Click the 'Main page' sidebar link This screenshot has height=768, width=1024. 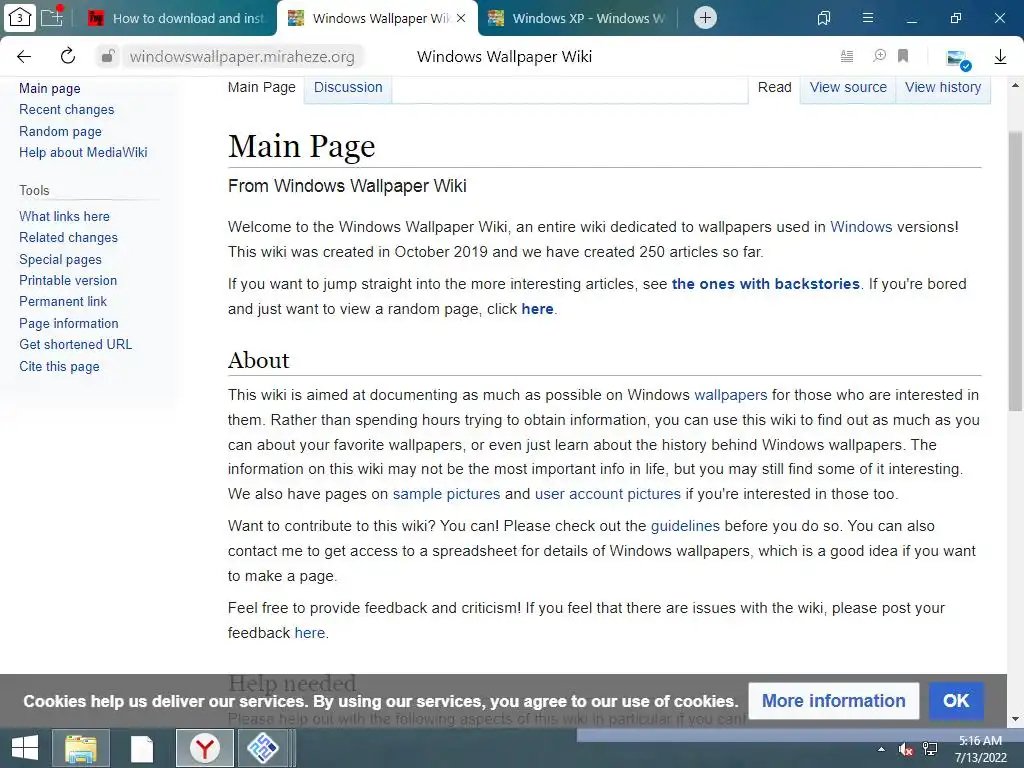(50, 88)
